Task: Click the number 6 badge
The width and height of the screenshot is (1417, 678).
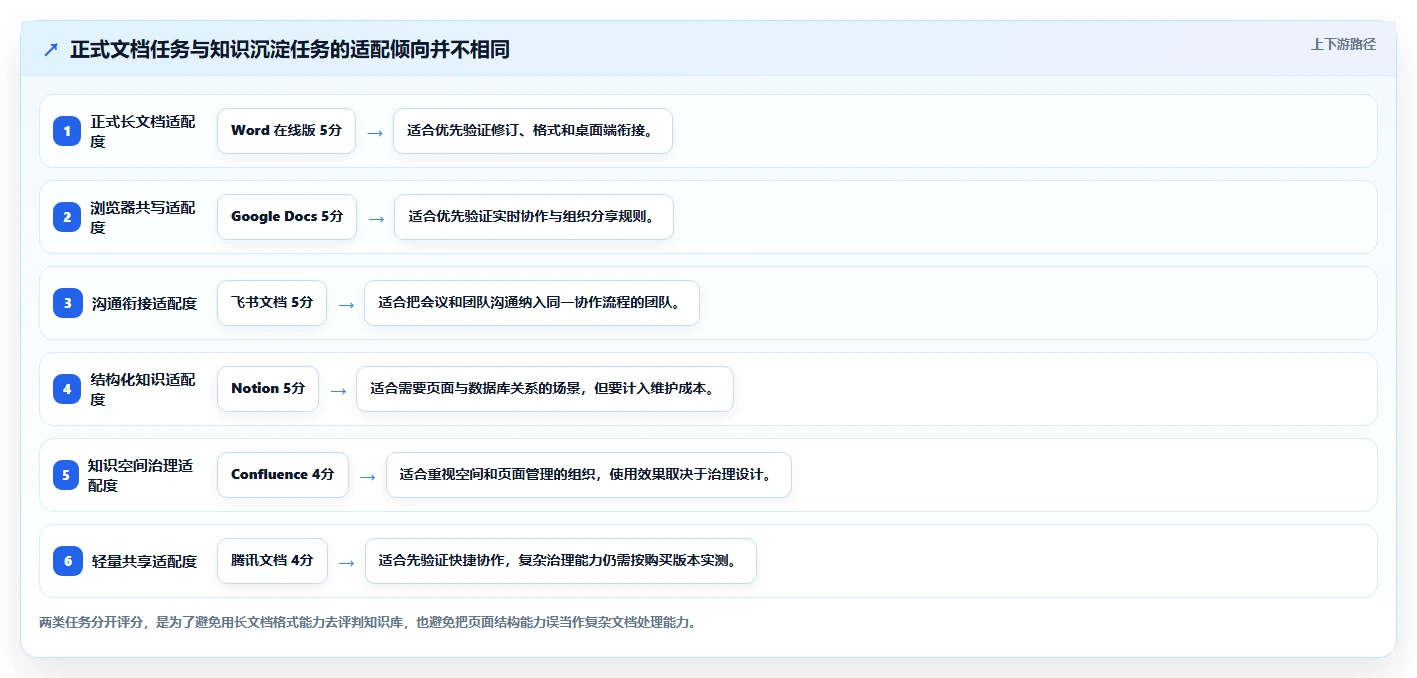Action: click(67, 561)
